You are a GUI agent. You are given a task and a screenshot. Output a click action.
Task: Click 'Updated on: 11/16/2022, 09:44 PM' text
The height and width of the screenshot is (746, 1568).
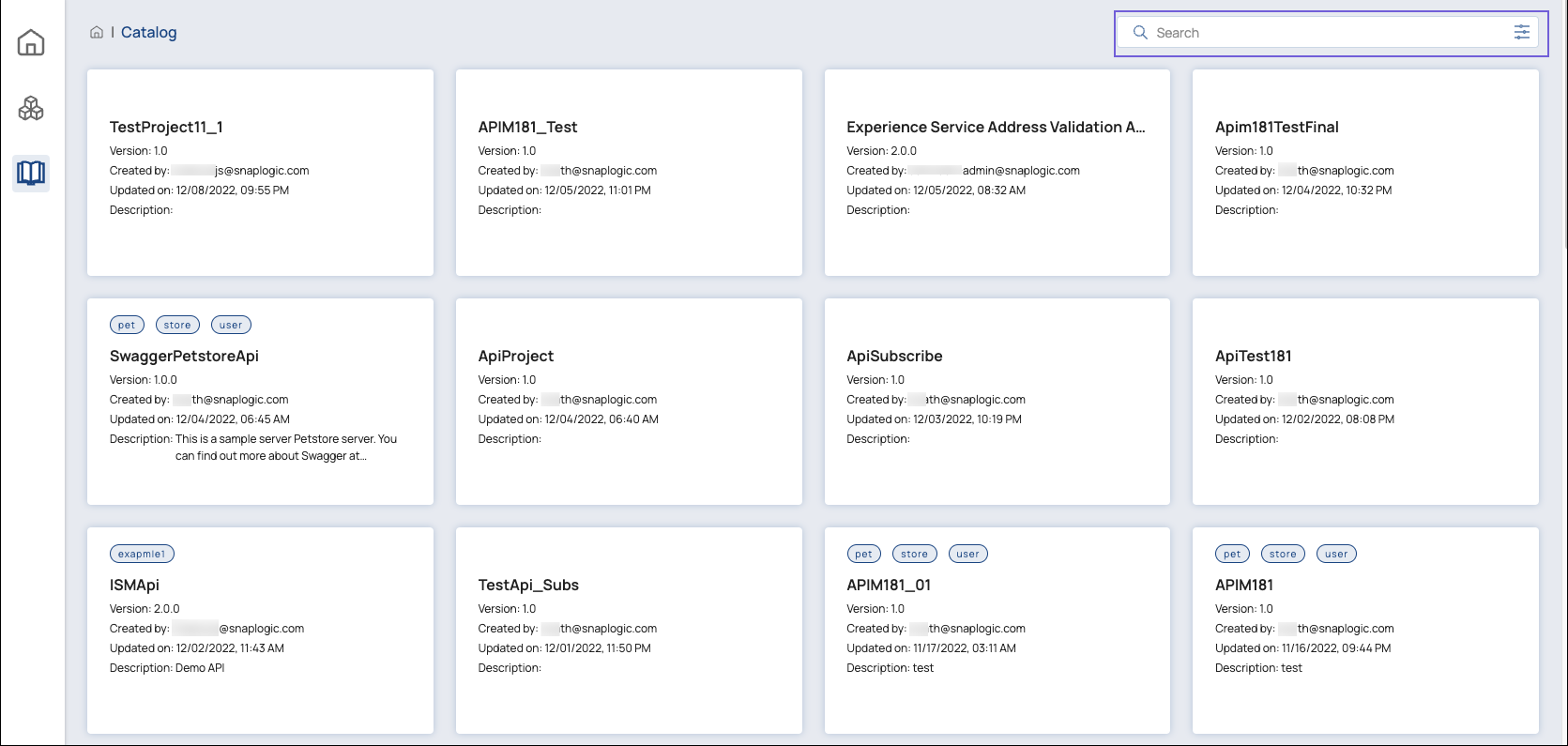click(1302, 648)
